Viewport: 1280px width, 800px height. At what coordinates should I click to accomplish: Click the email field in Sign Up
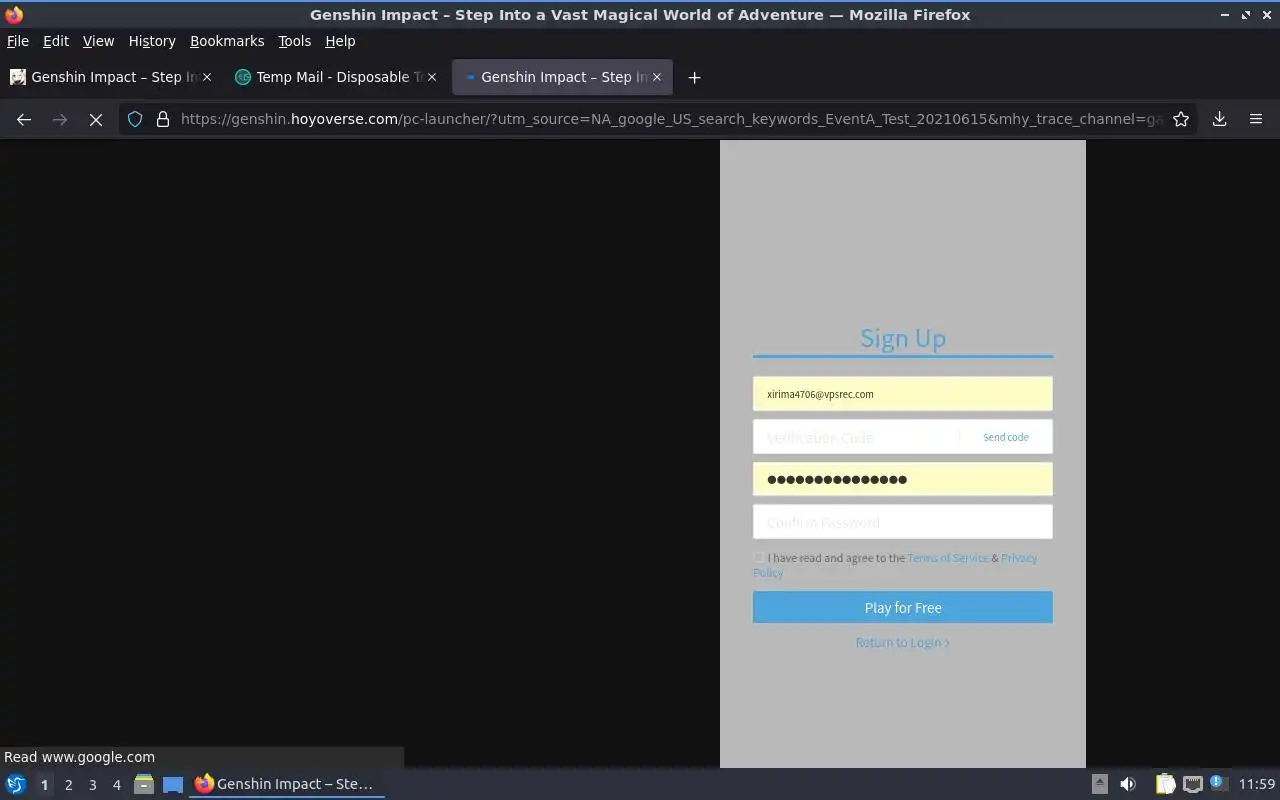[x=902, y=394]
